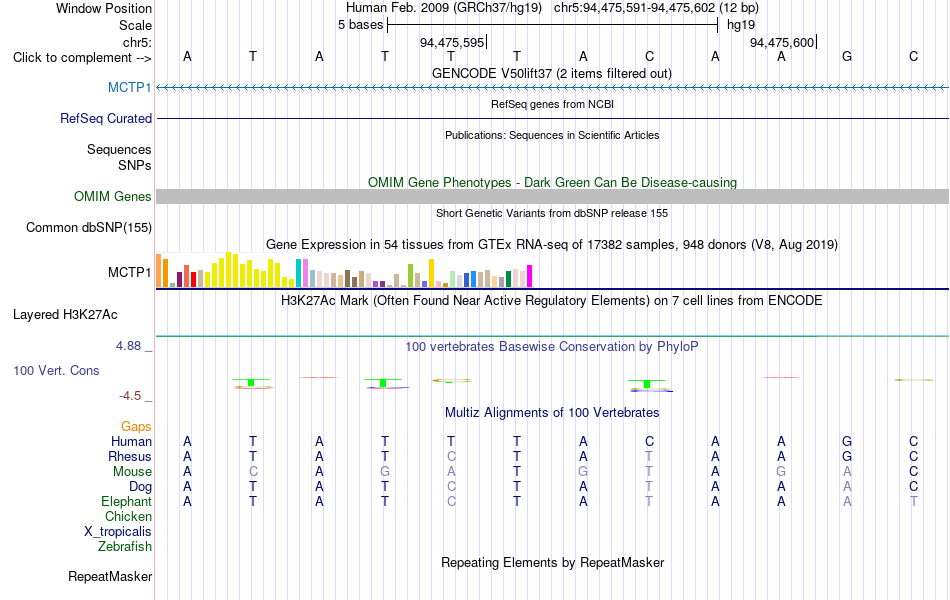
Task: Click 'Publications: Sequences in Scientific Articles' title
Action: click(x=552, y=135)
